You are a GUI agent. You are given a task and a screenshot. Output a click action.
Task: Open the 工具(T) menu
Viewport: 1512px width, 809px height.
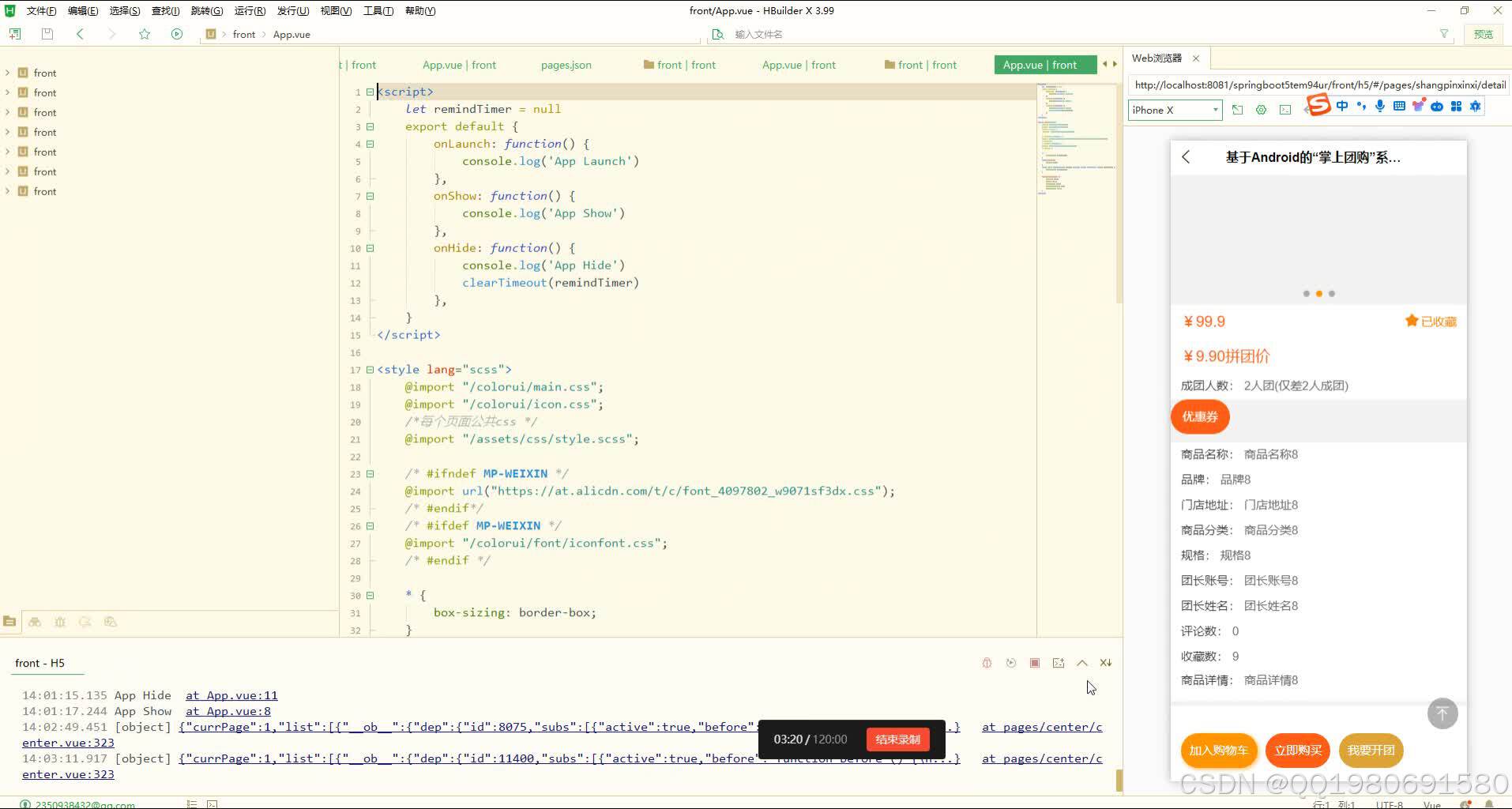[378, 10]
